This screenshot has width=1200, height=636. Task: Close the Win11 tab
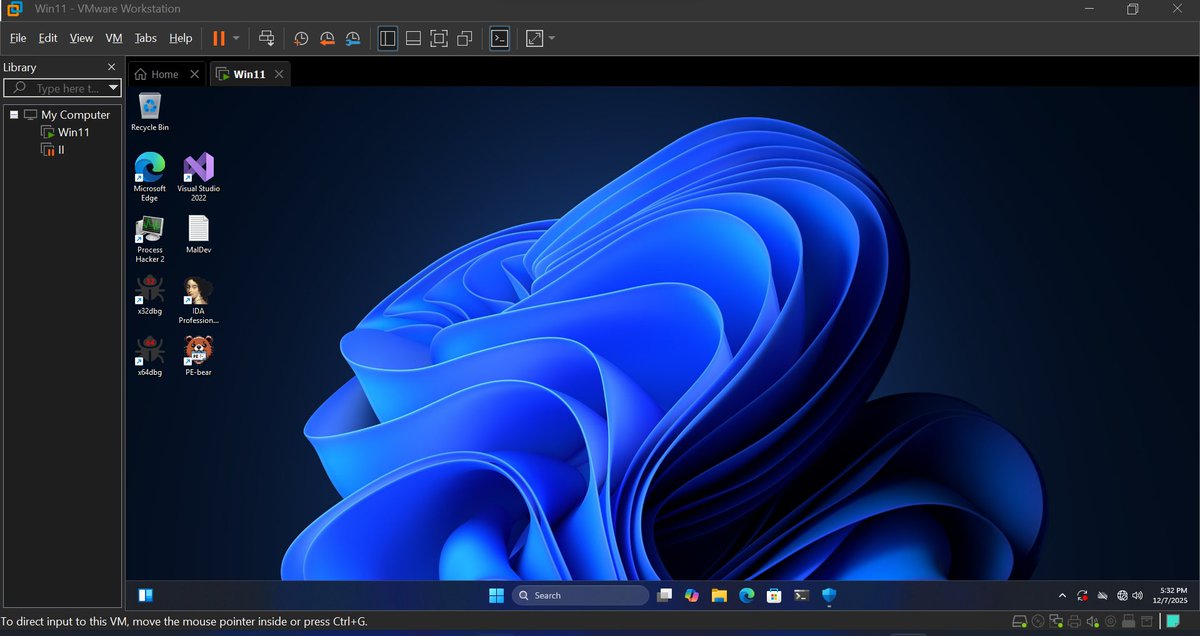[279, 74]
